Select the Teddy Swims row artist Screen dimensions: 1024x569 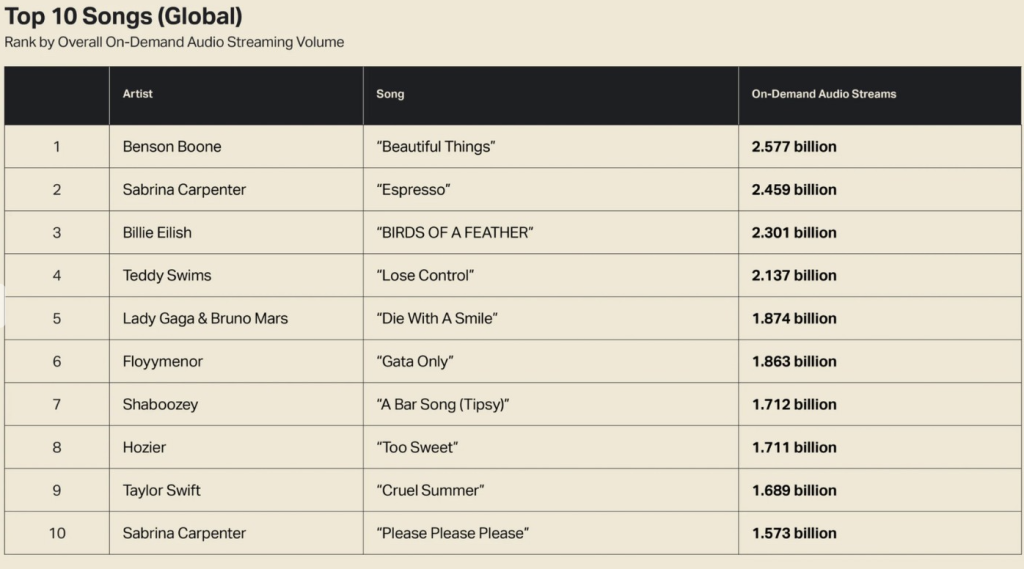point(167,276)
